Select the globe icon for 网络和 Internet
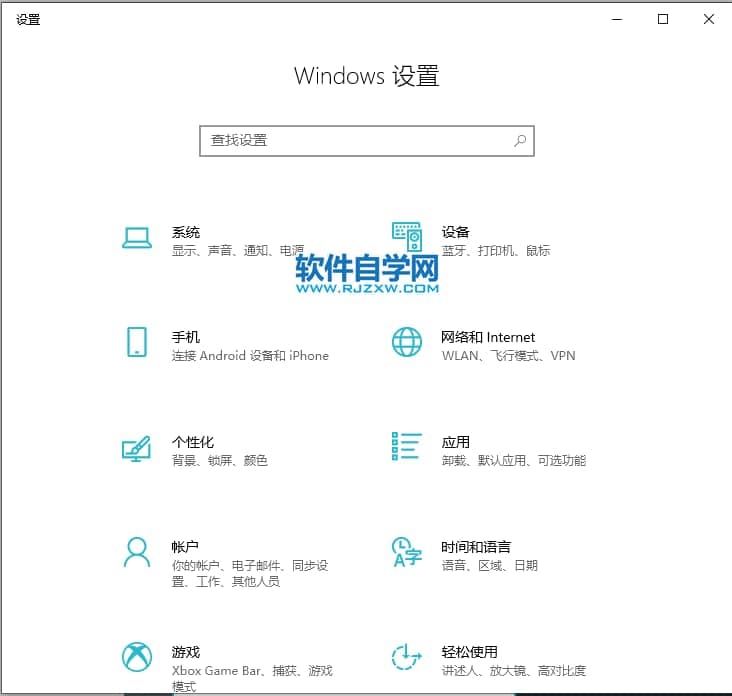The image size is (732, 696). [x=406, y=342]
